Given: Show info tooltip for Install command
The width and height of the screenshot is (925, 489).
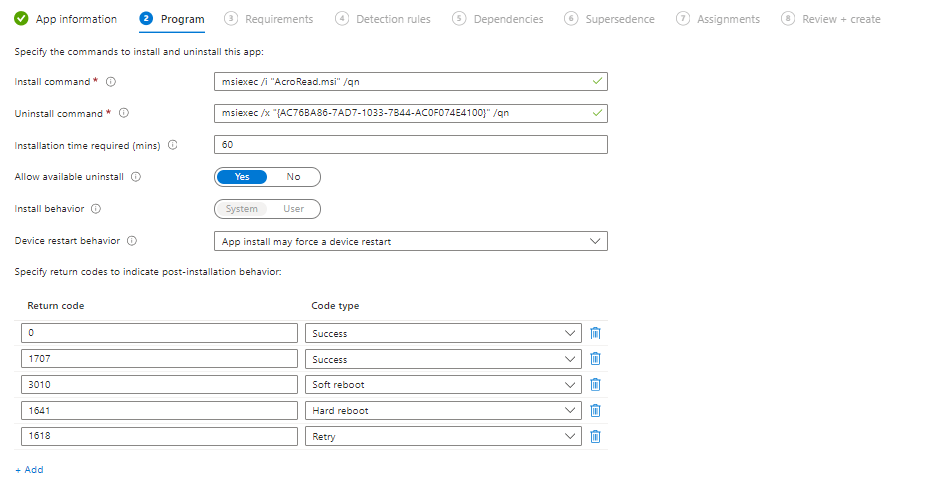Looking at the screenshot, I should [111, 82].
